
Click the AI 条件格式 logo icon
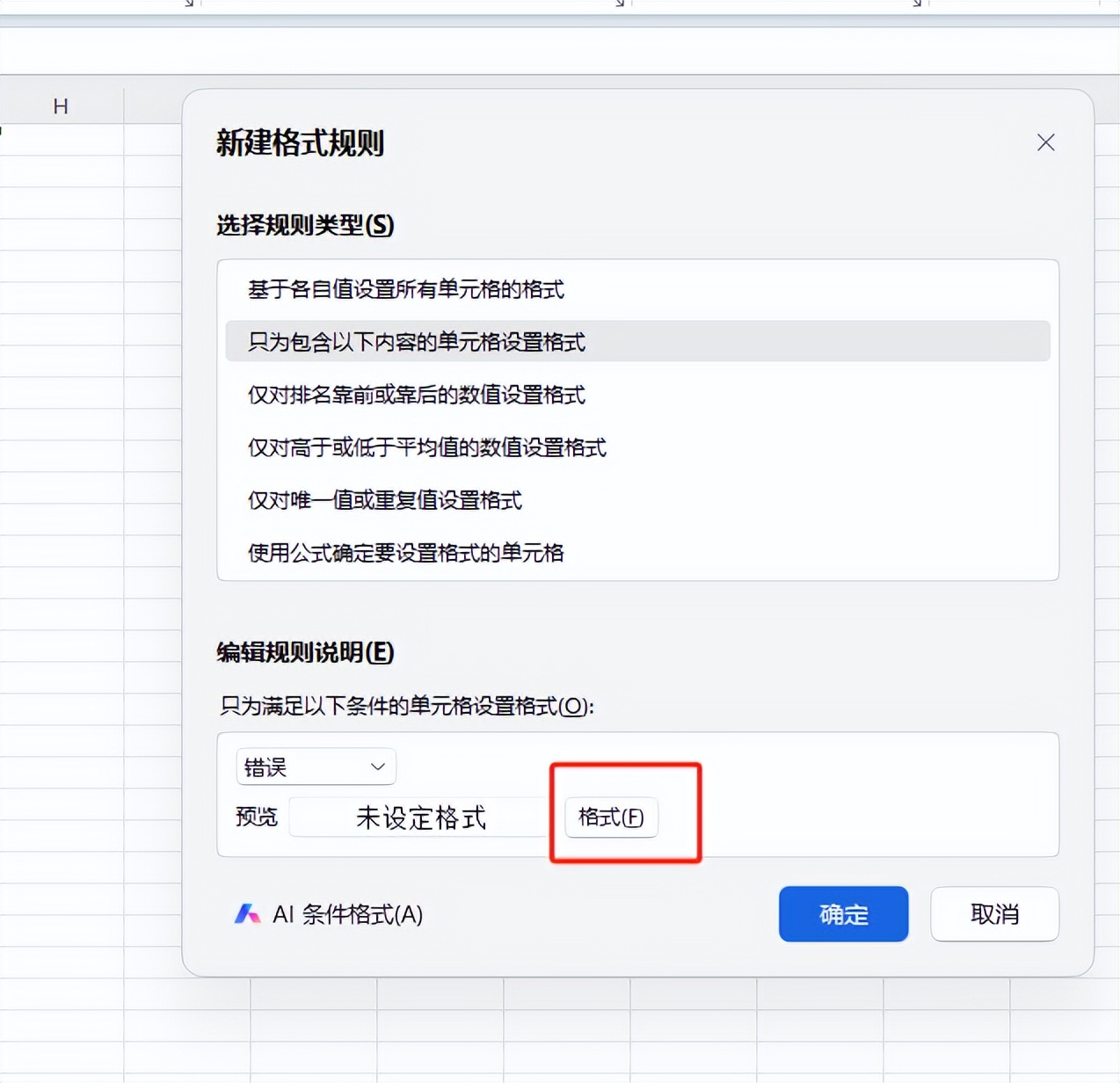click(247, 914)
